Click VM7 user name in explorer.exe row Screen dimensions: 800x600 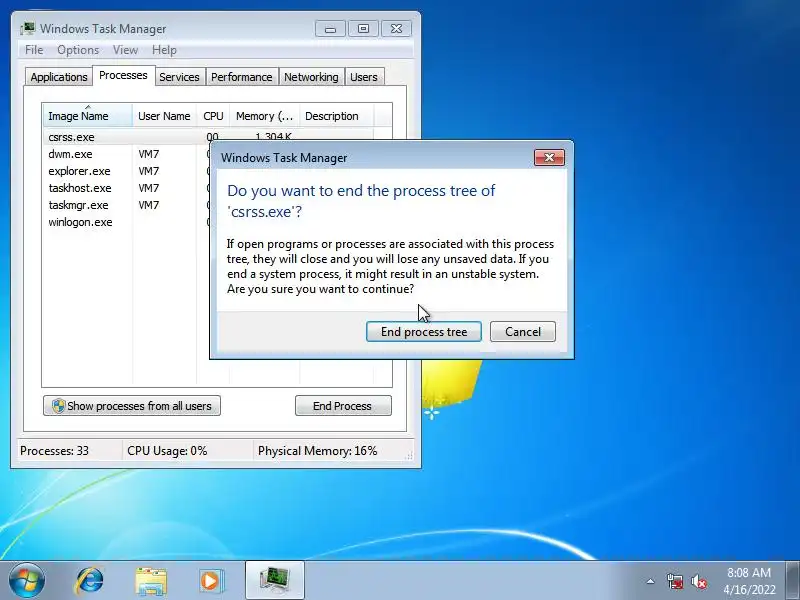click(148, 171)
